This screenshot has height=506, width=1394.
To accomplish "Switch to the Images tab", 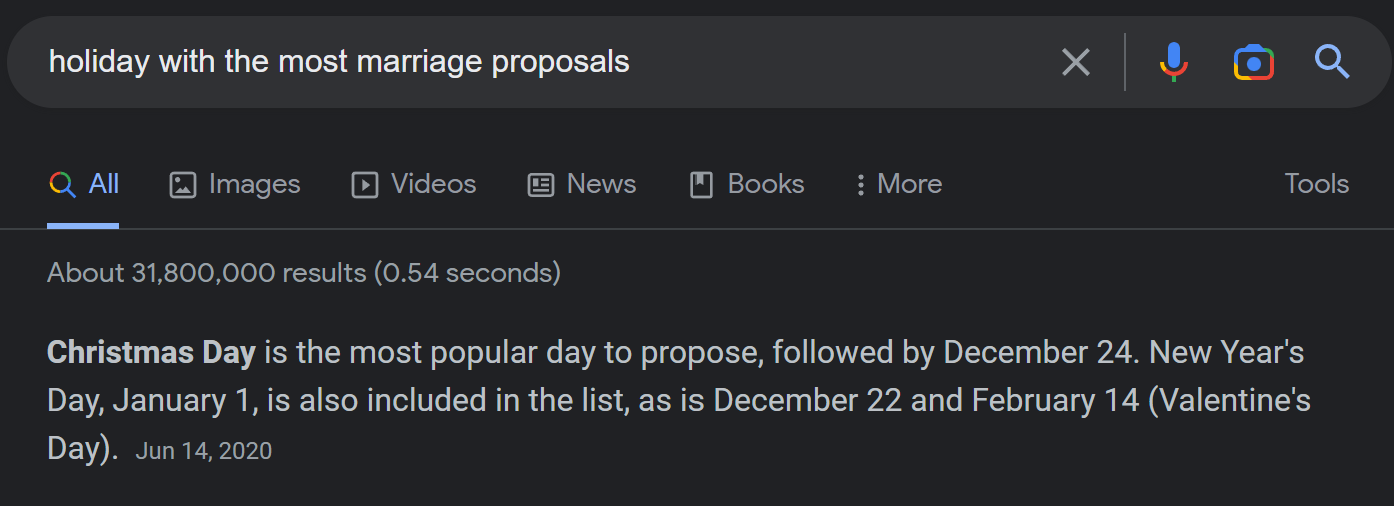I will tap(254, 184).
